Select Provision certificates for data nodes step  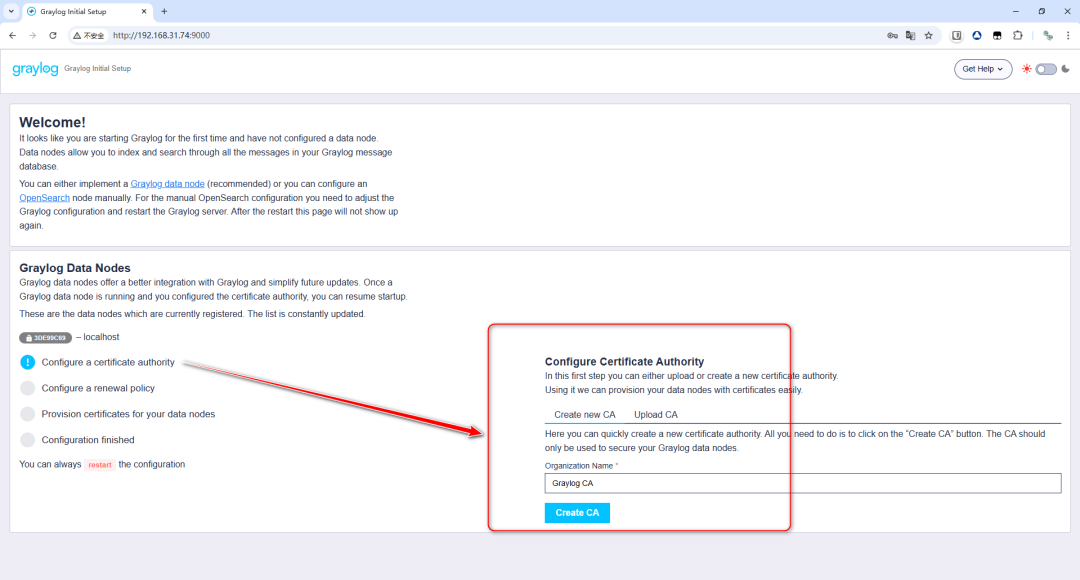tap(128, 414)
